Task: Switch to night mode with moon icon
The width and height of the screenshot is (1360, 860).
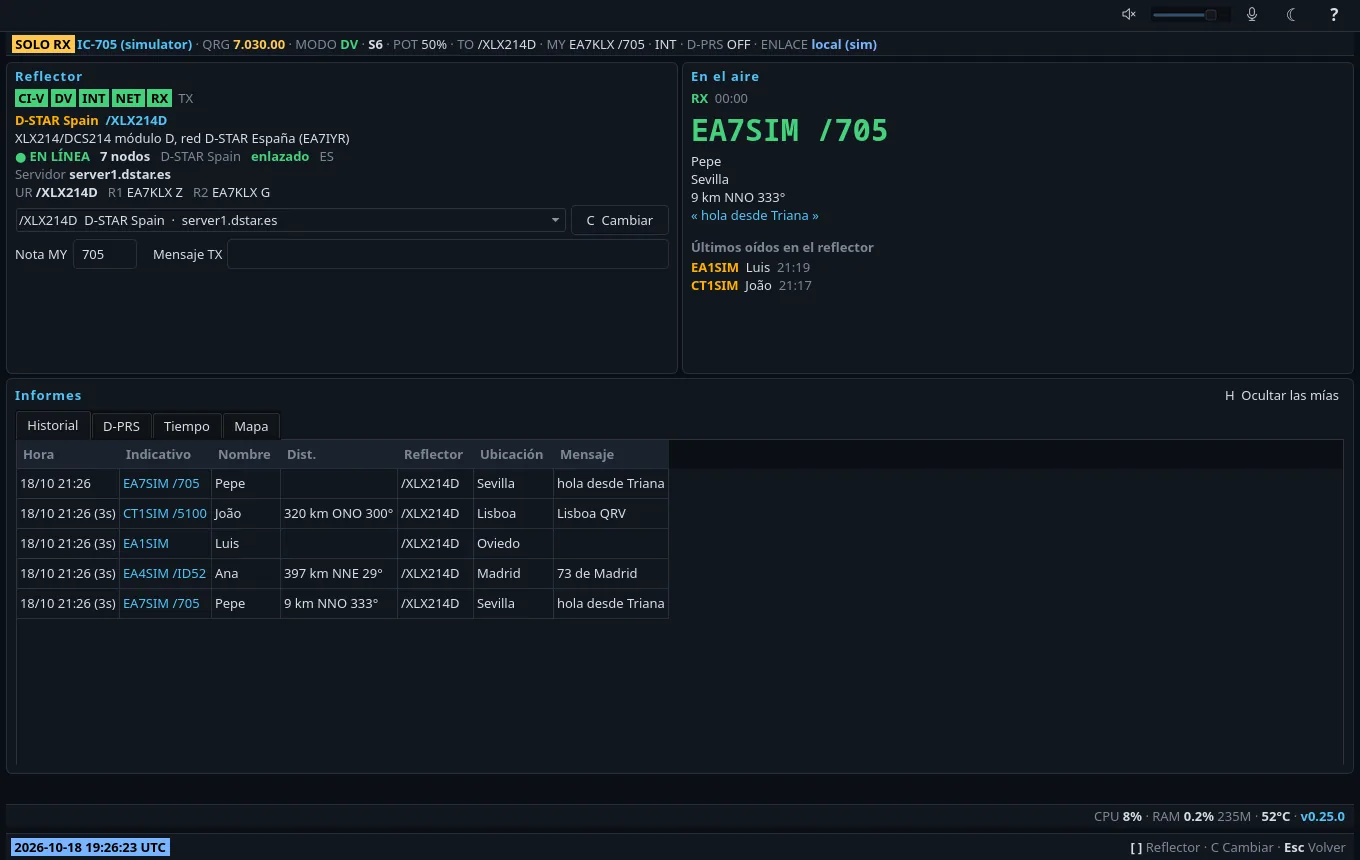Action: click(x=1292, y=14)
